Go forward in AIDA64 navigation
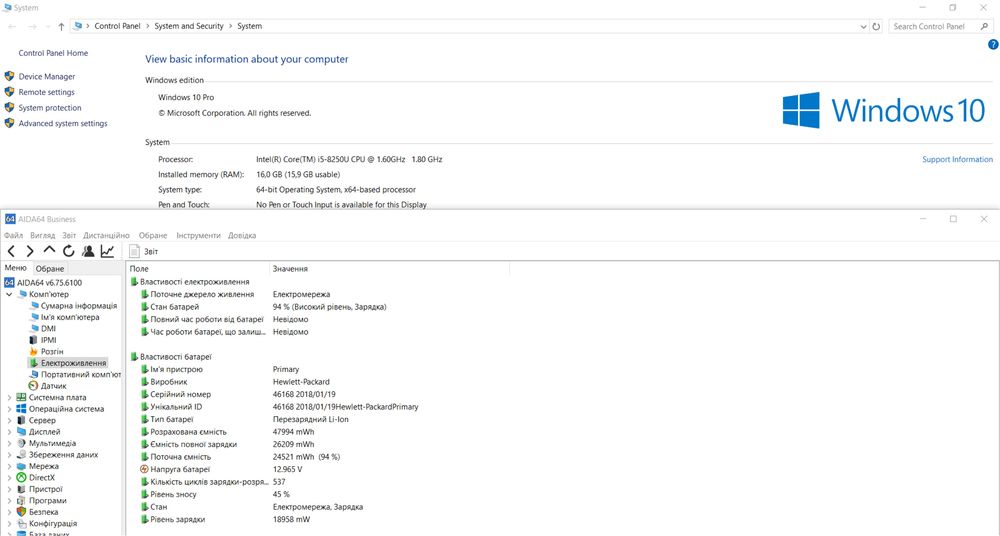 [29, 251]
